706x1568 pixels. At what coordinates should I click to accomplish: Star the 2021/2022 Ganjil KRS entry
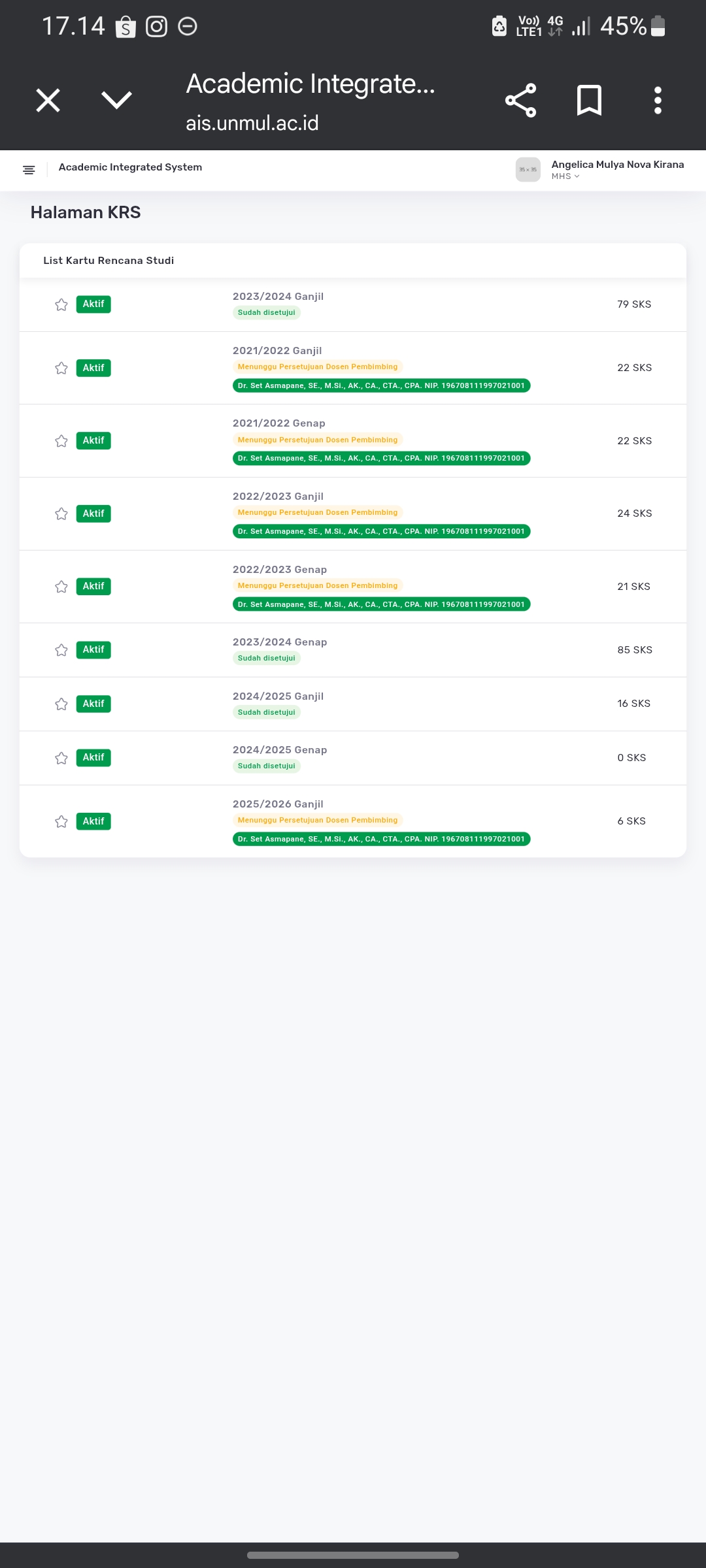click(x=61, y=368)
